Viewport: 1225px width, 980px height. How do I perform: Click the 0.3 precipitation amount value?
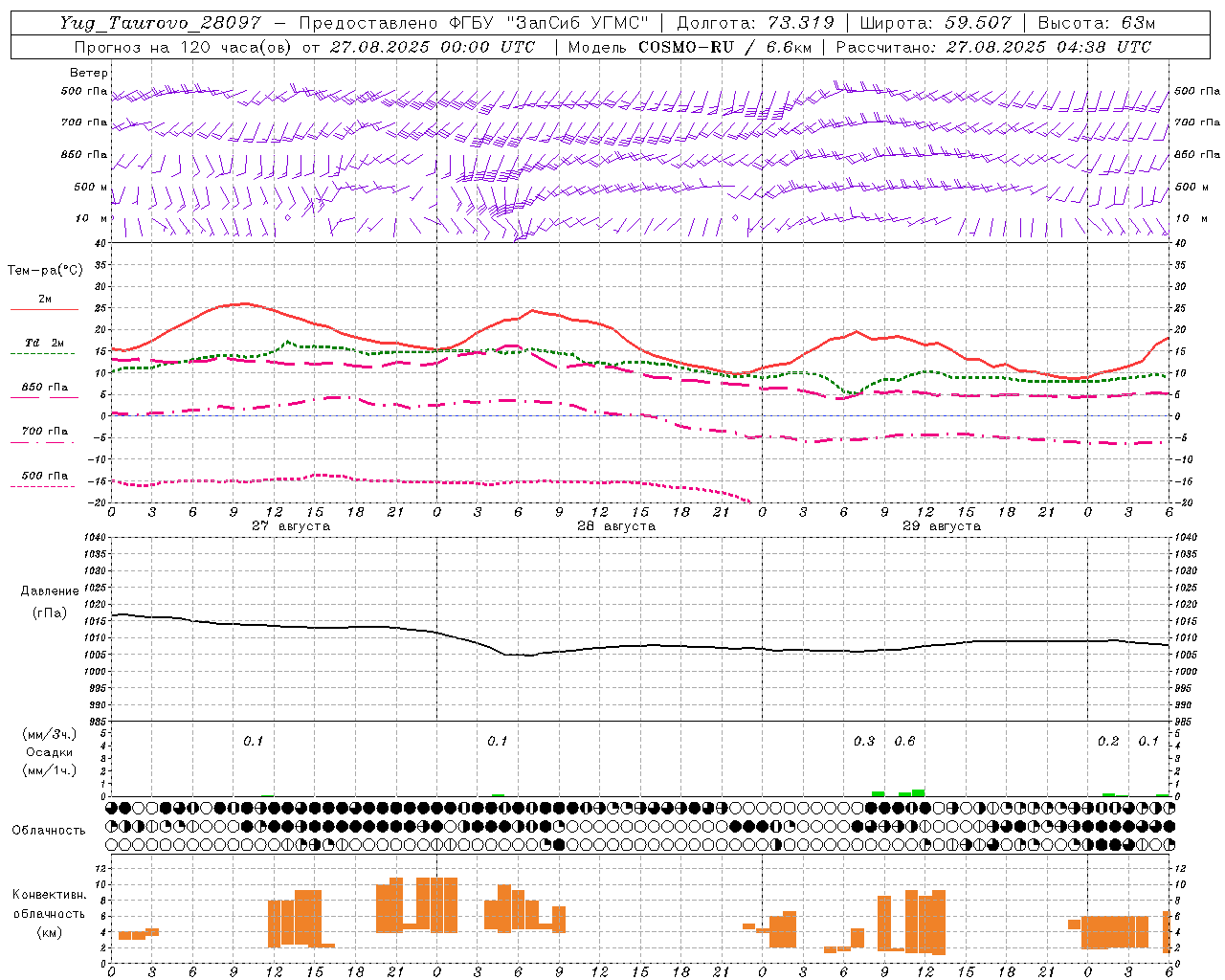click(864, 741)
